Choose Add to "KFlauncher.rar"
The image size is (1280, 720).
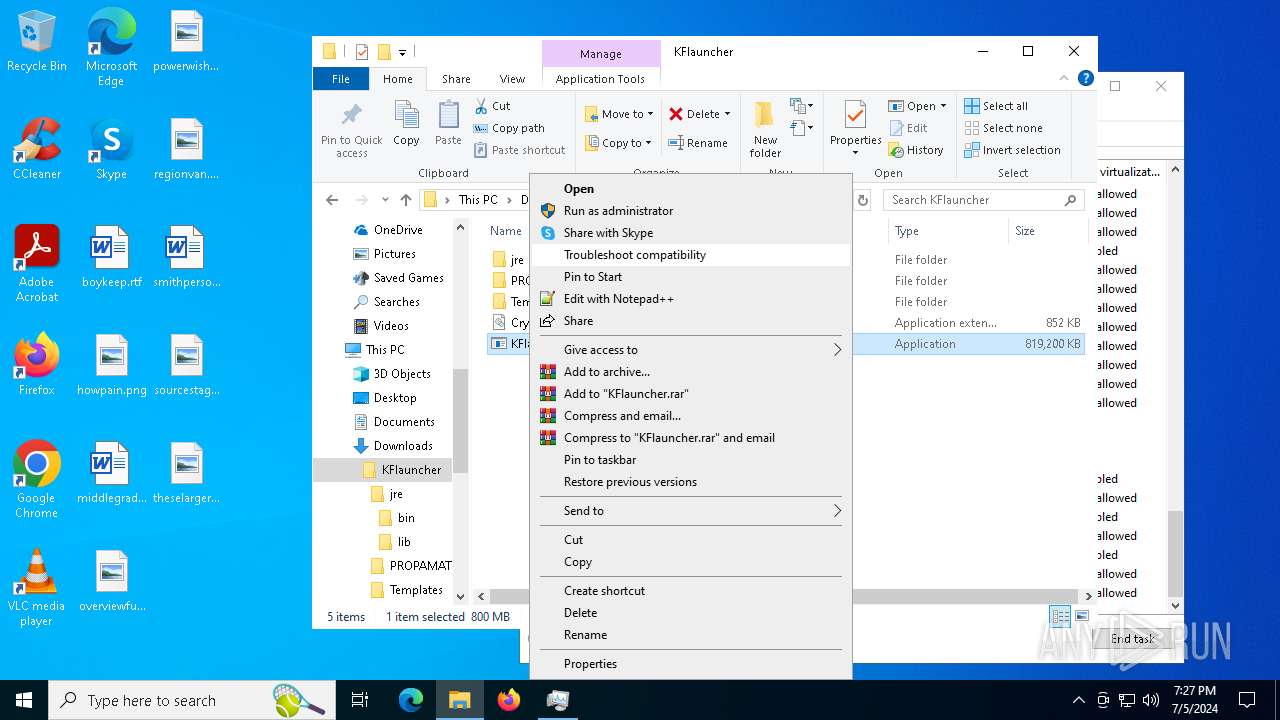click(x=691, y=394)
